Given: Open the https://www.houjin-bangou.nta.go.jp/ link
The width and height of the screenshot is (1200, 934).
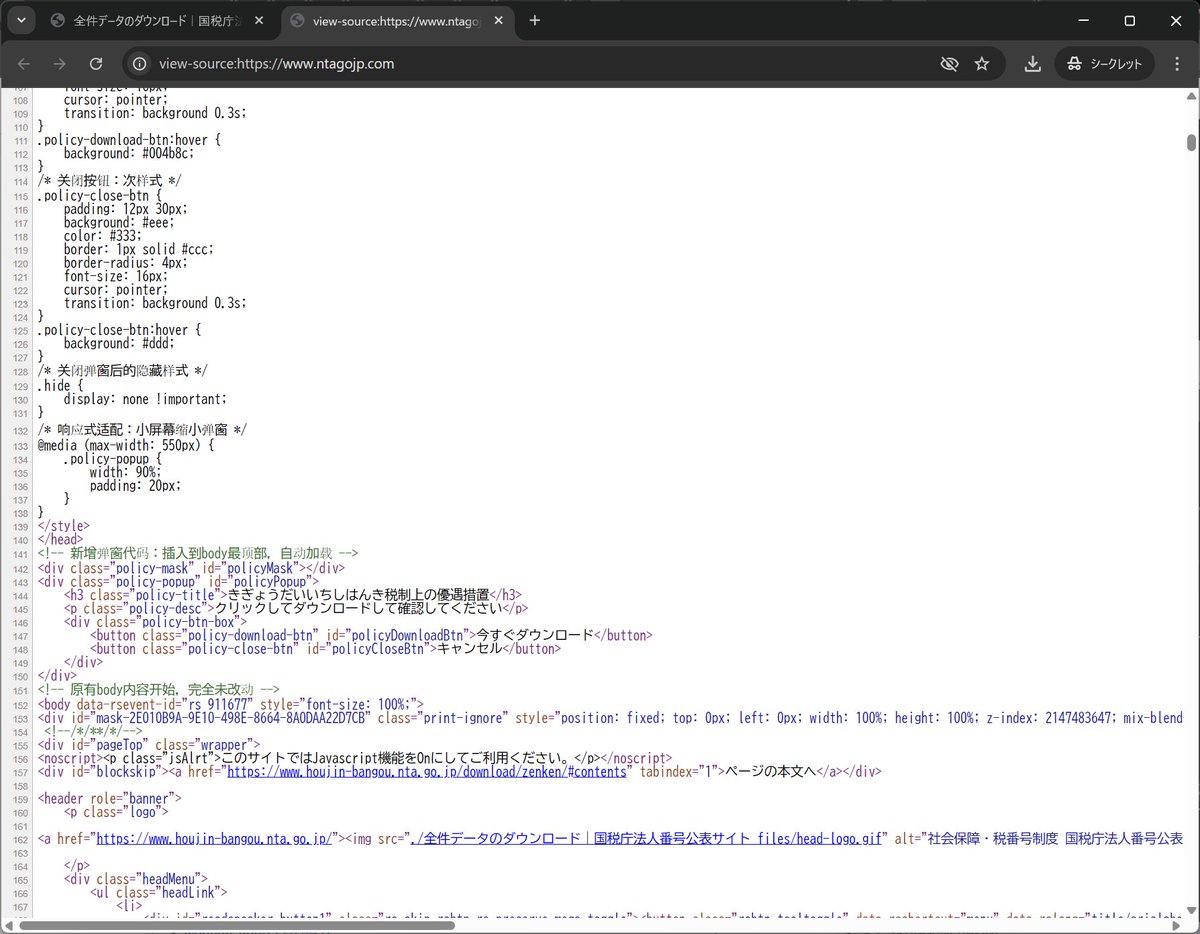Looking at the screenshot, I should coord(214,838).
